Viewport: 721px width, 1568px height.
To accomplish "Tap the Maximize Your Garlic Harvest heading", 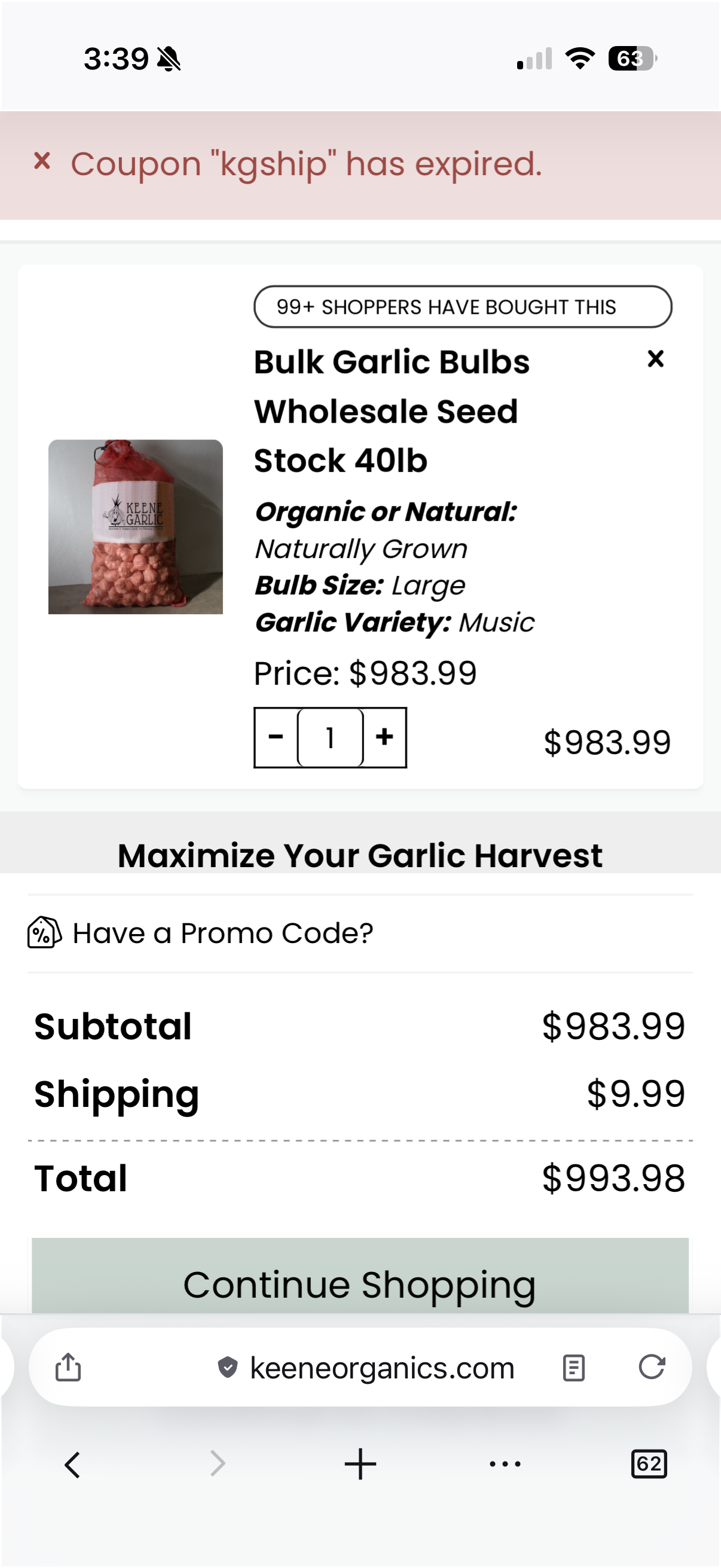I will tap(359, 855).
